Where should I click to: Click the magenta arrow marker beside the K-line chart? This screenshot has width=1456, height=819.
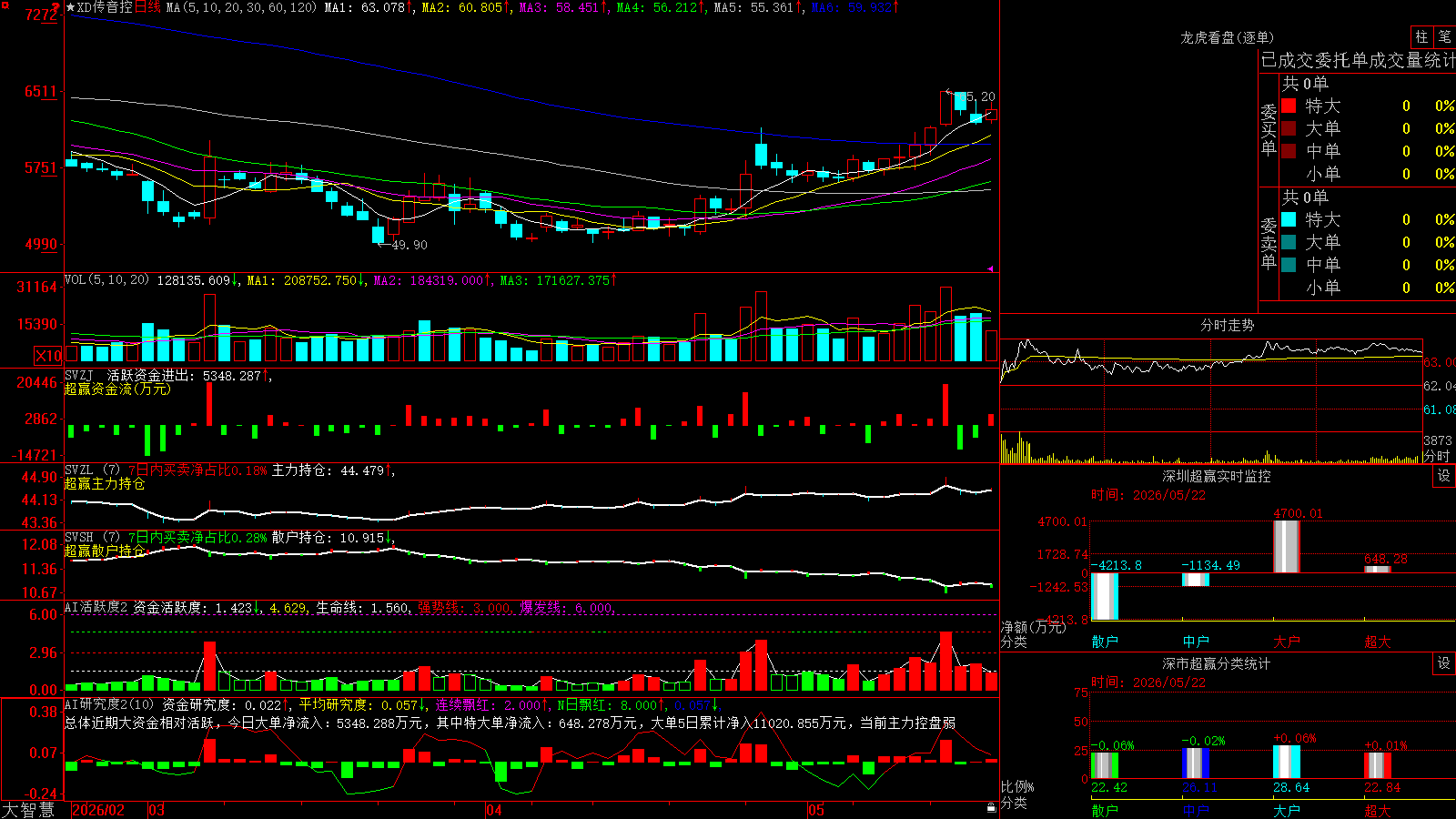pyautogui.click(x=991, y=268)
